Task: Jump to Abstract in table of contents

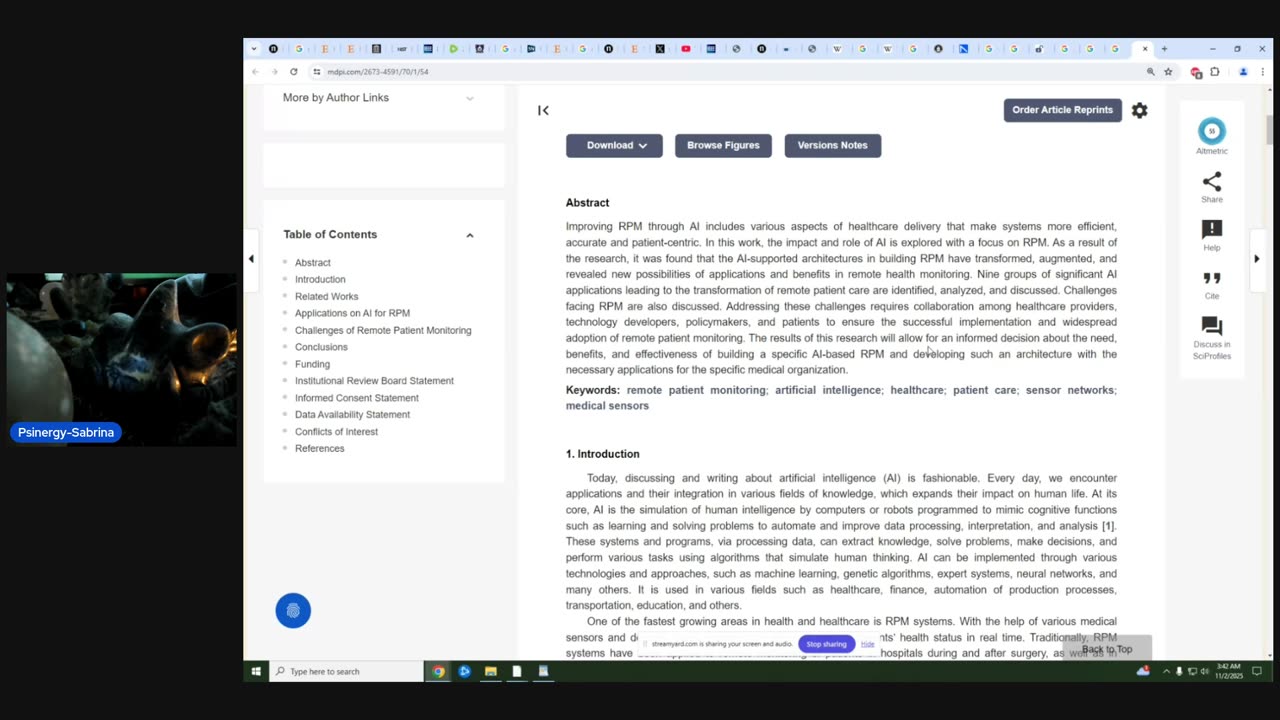Action: tap(313, 263)
